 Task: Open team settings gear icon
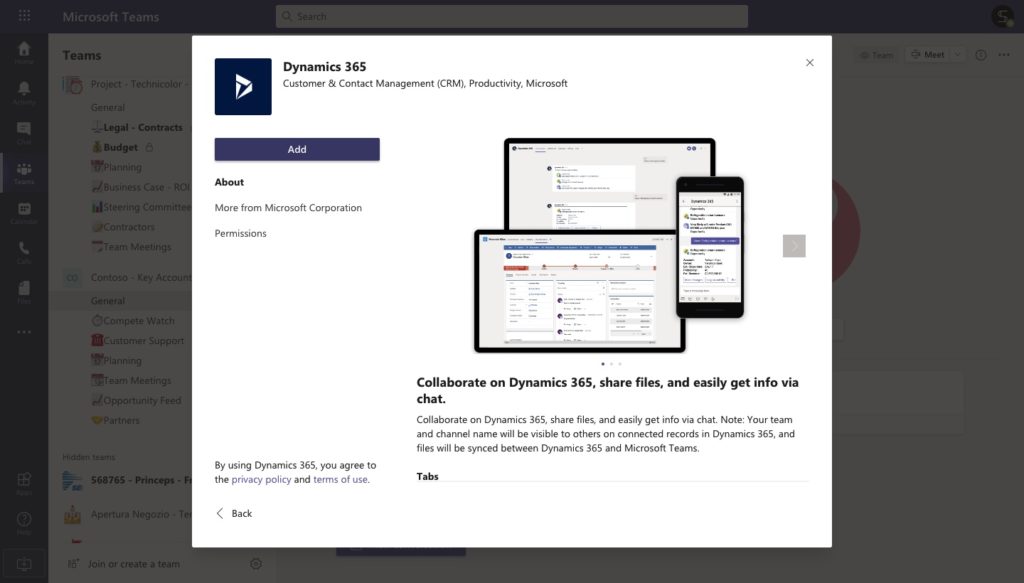256,563
